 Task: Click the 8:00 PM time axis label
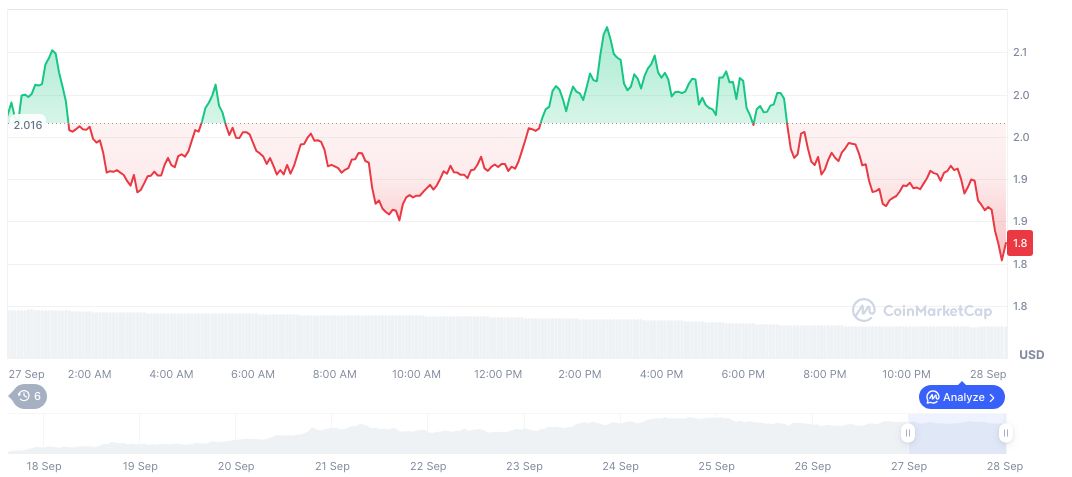[824, 374]
